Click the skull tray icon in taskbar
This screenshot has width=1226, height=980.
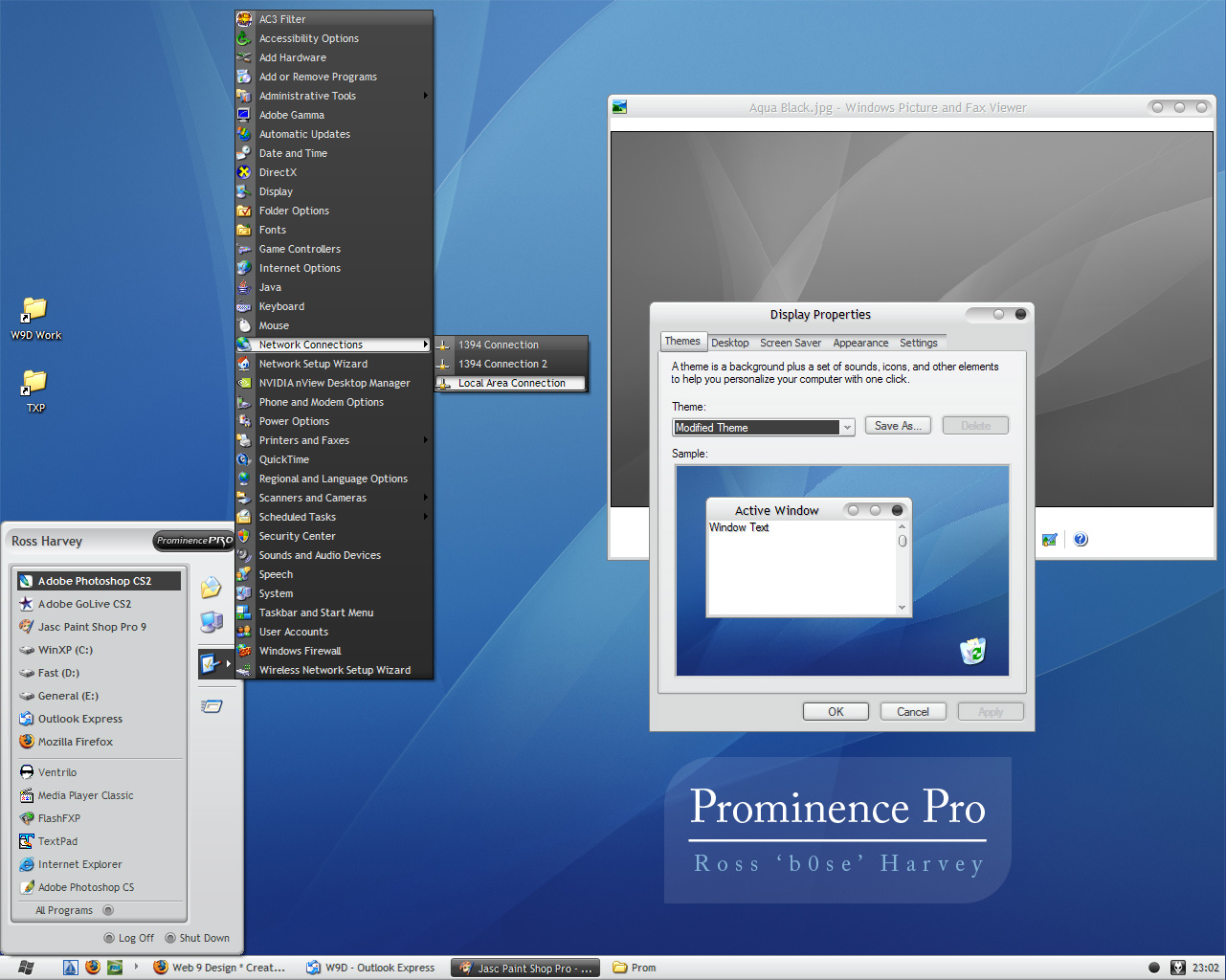[x=1178, y=968]
